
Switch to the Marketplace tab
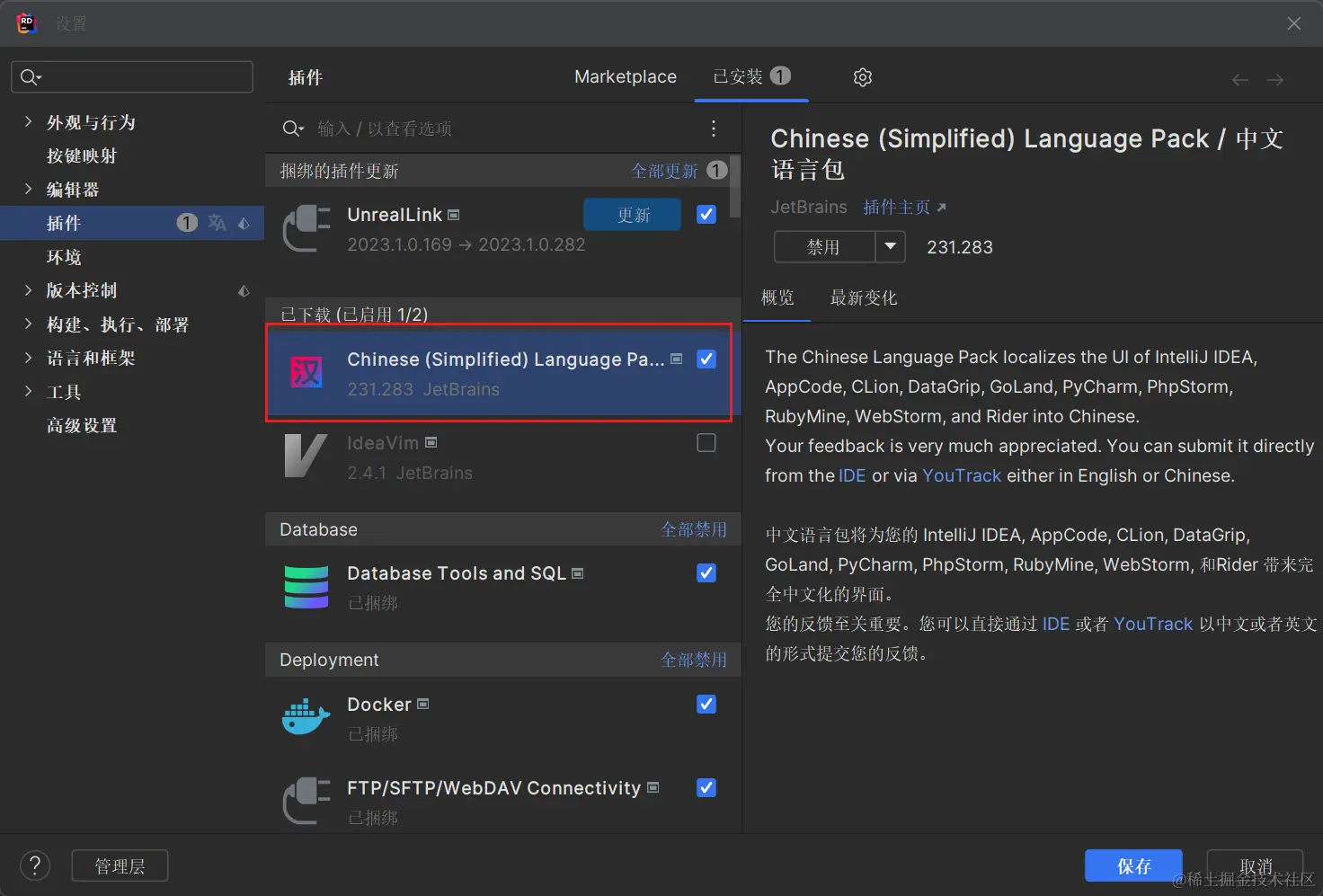[x=626, y=77]
